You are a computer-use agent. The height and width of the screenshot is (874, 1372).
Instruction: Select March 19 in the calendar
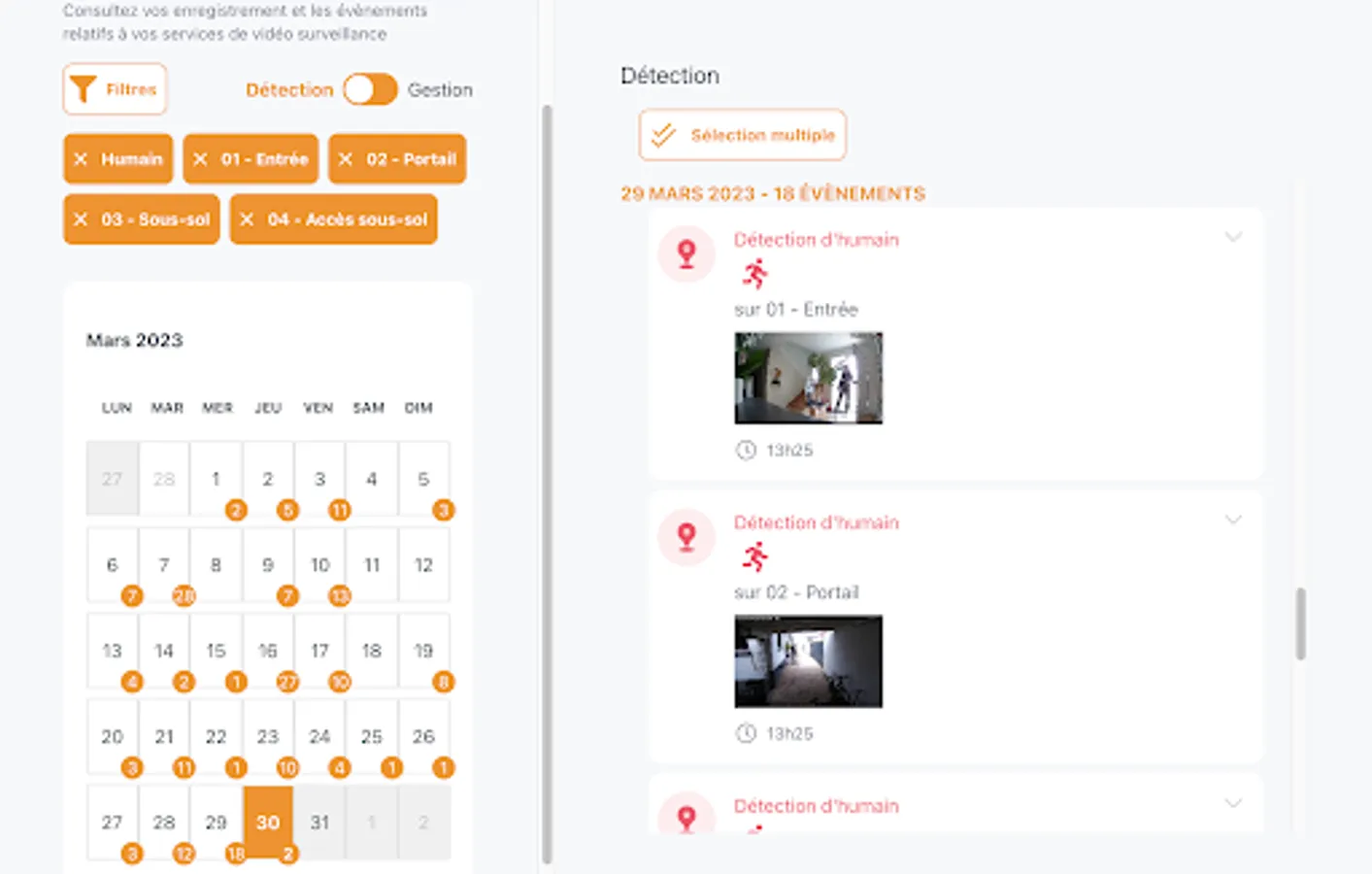(x=423, y=651)
